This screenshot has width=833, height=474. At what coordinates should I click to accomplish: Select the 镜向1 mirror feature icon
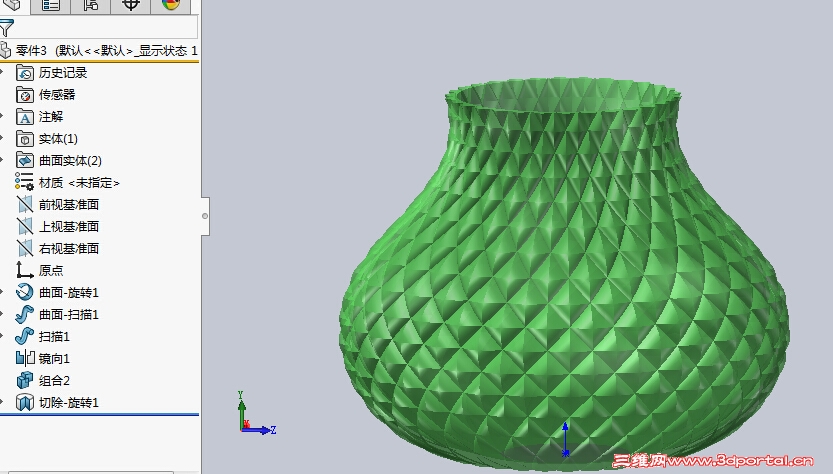tap(25, 358)
